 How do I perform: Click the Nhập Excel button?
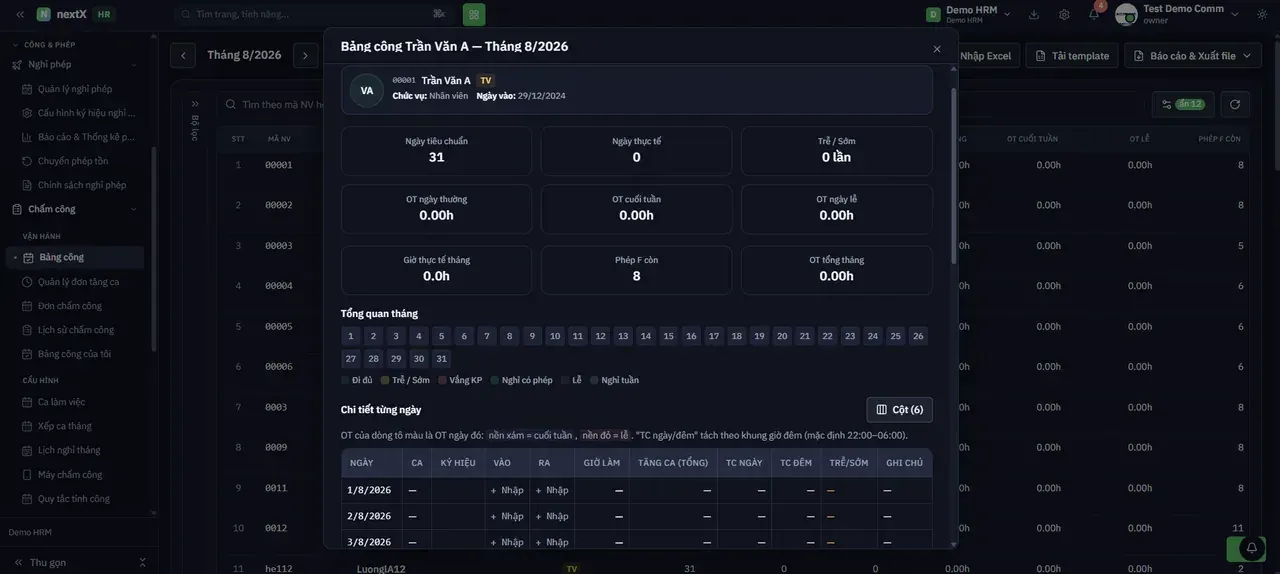click(985, 56)
